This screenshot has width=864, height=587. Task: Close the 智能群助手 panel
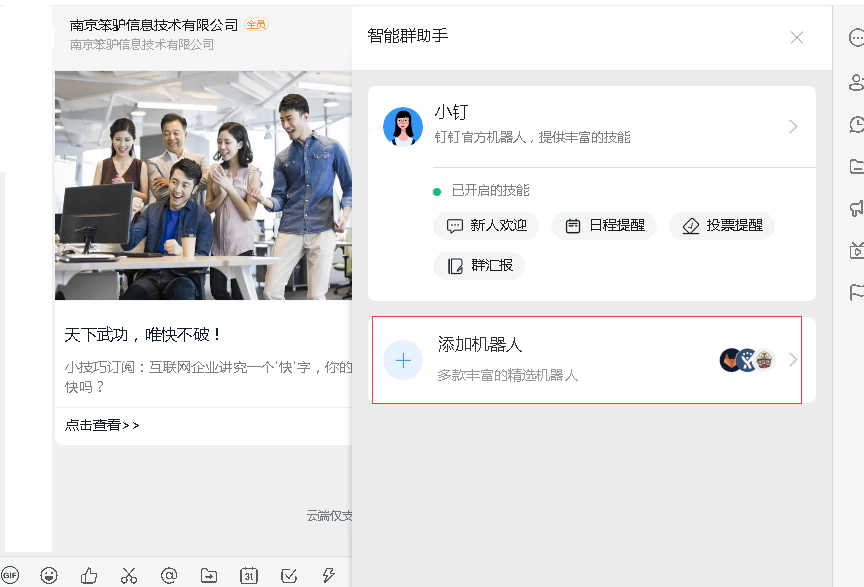coord(797,37)
